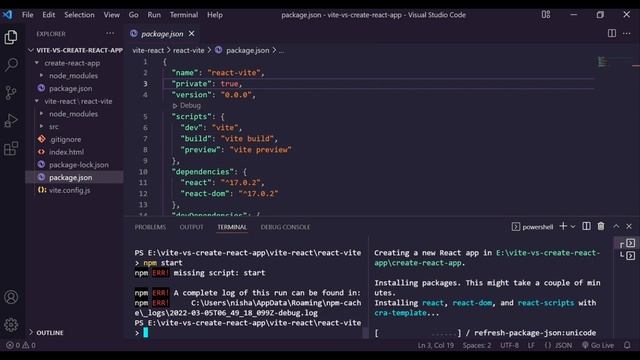
Task: Select package.json under react-vite folder
Action: pos(70,178)
